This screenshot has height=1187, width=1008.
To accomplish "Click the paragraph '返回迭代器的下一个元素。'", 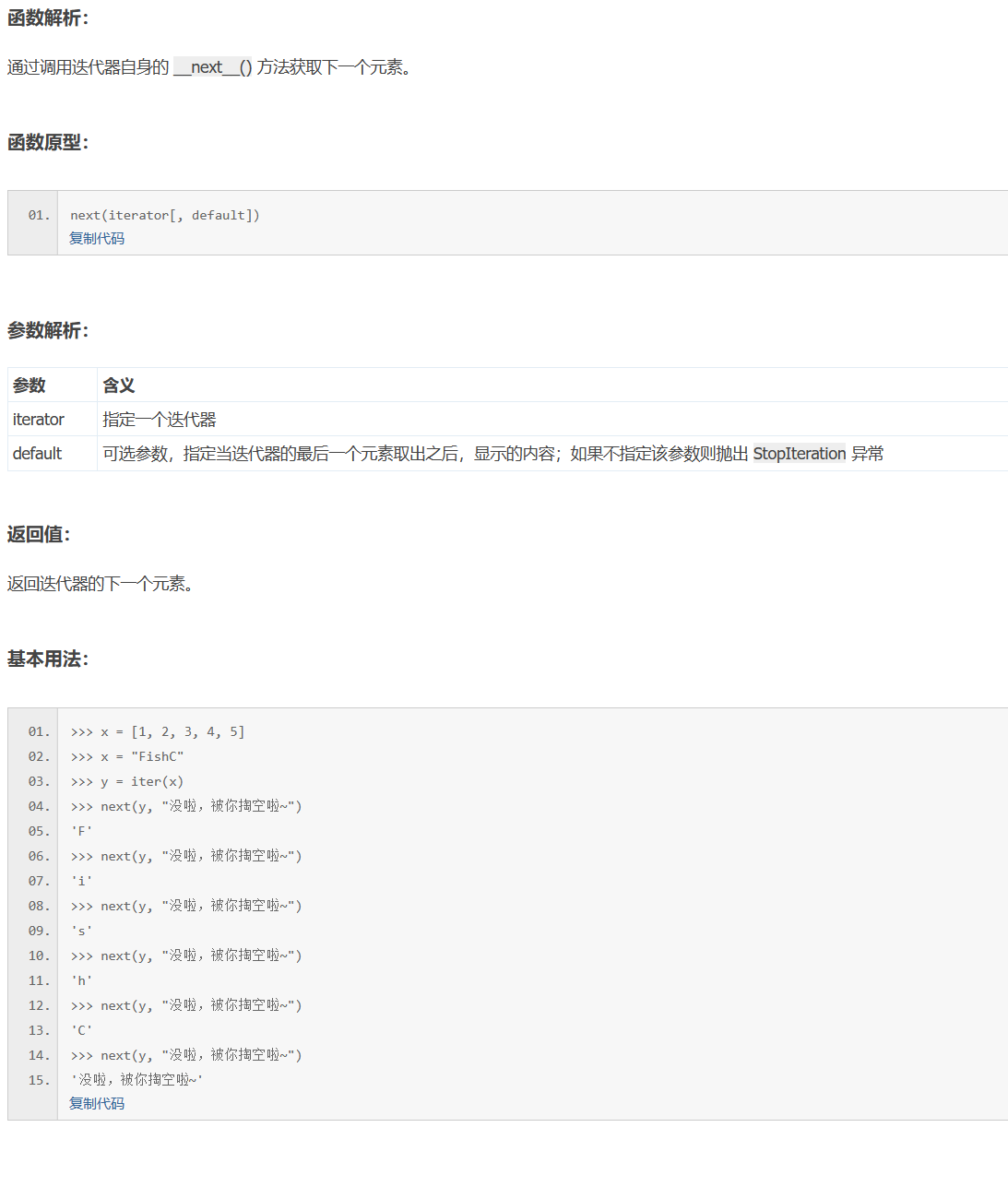I will click(x=101, y=584).
